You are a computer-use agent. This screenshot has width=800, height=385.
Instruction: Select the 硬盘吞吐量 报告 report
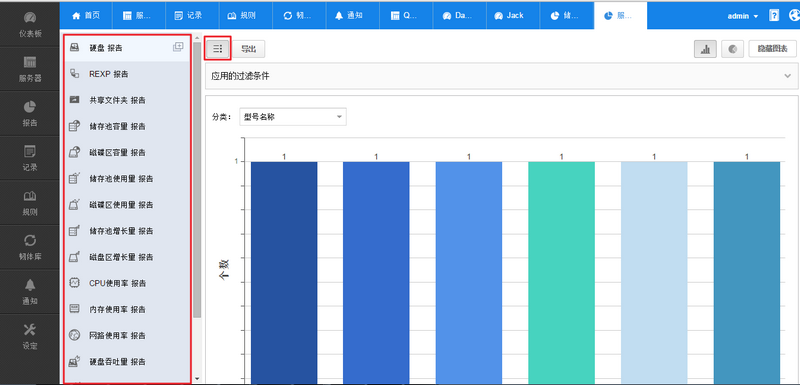click(127, 362)
